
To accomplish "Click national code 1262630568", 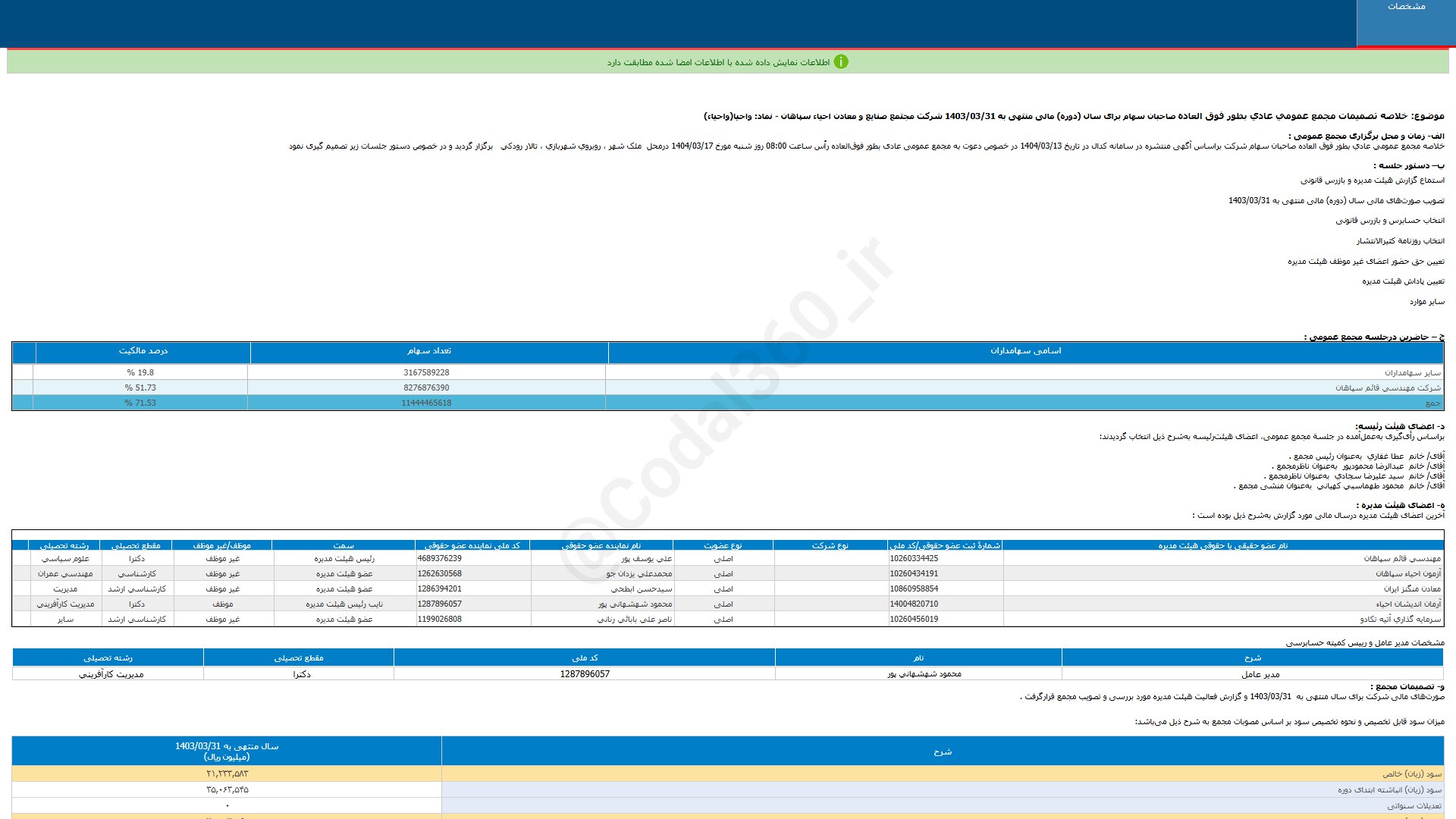I will pos(439,574).
